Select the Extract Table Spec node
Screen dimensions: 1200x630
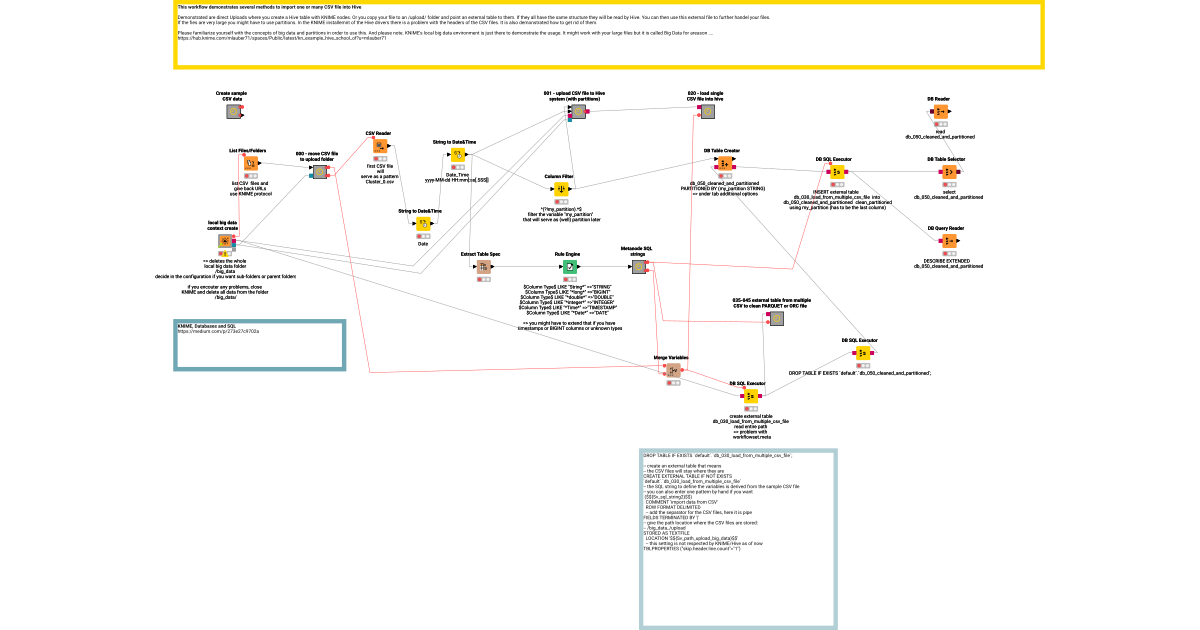[x=483, y=267]
